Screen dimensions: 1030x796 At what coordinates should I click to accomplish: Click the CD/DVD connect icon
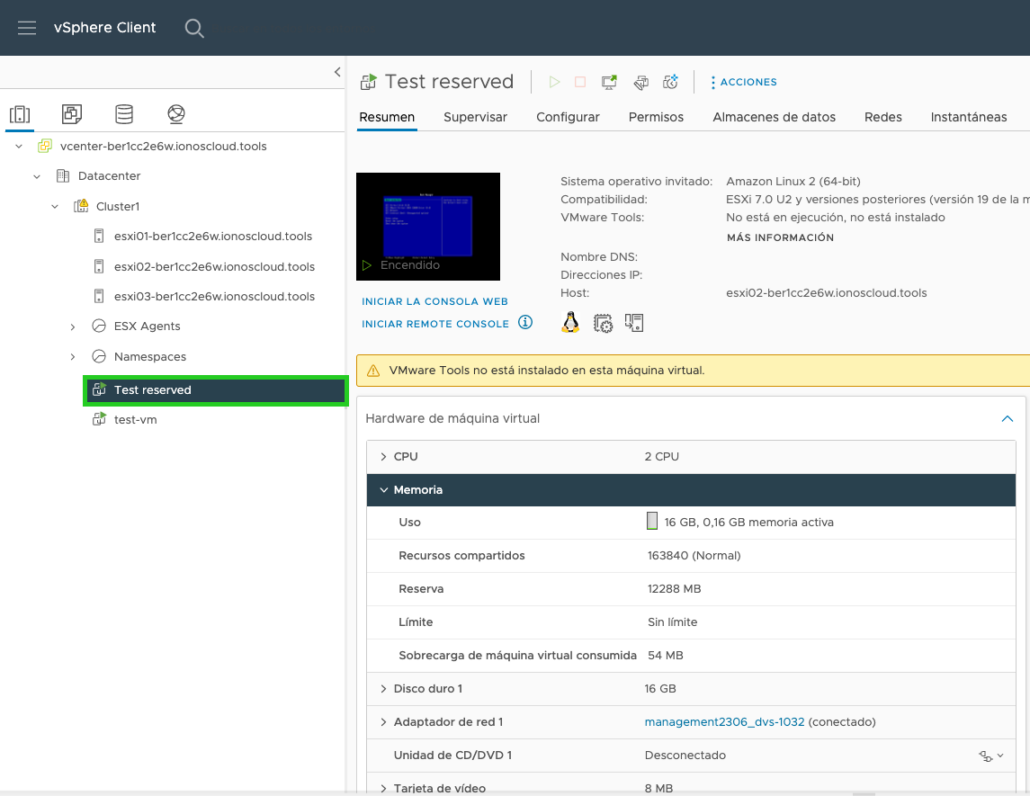click(985, 756)
